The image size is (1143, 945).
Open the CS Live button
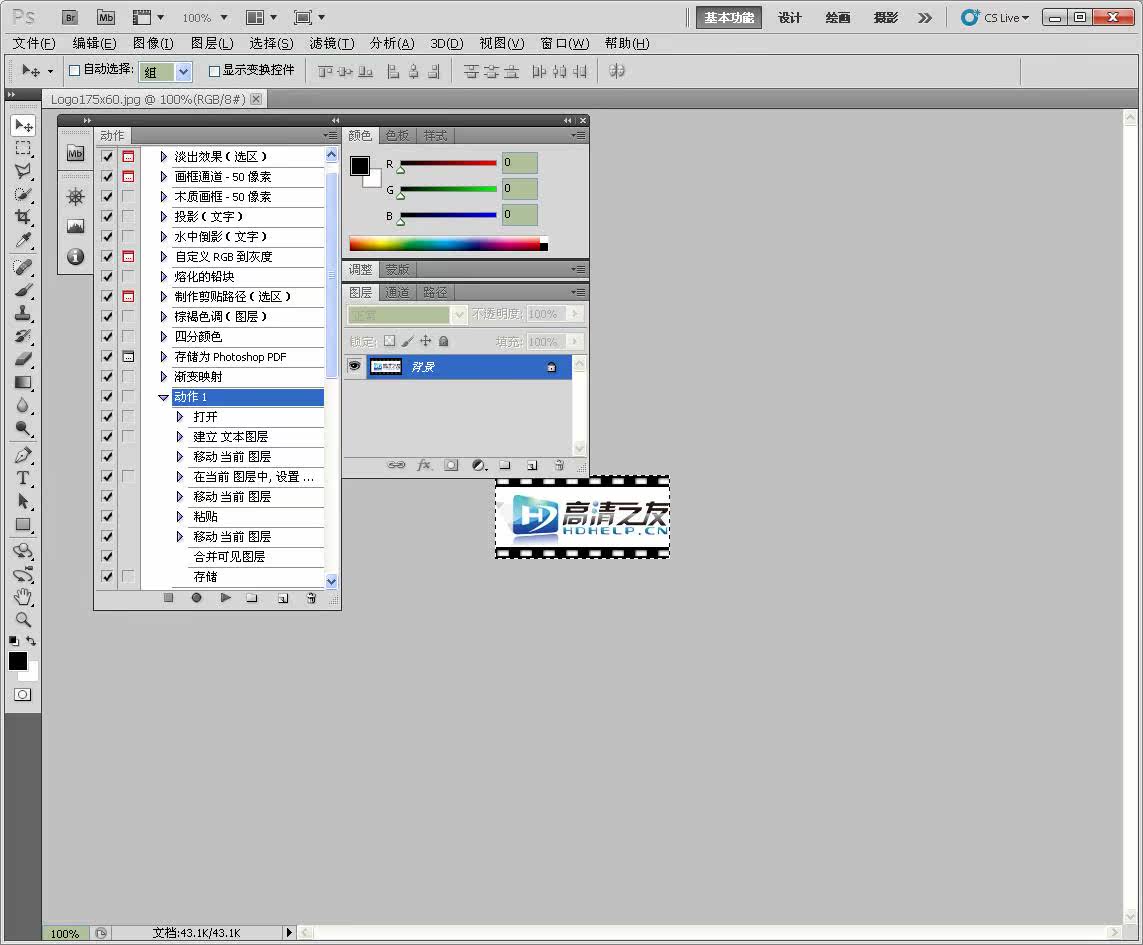pyautogui.click(x=995, y=18)
